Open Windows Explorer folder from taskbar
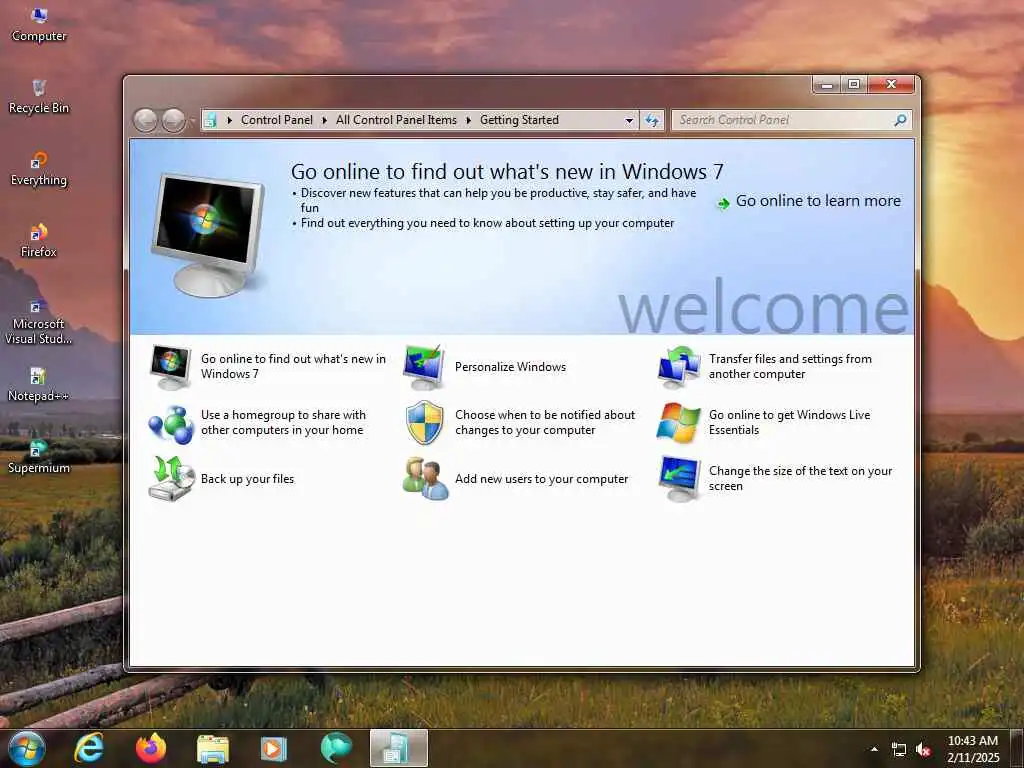1024x768 pixels. pyautogui.click(x=213, y=749)
